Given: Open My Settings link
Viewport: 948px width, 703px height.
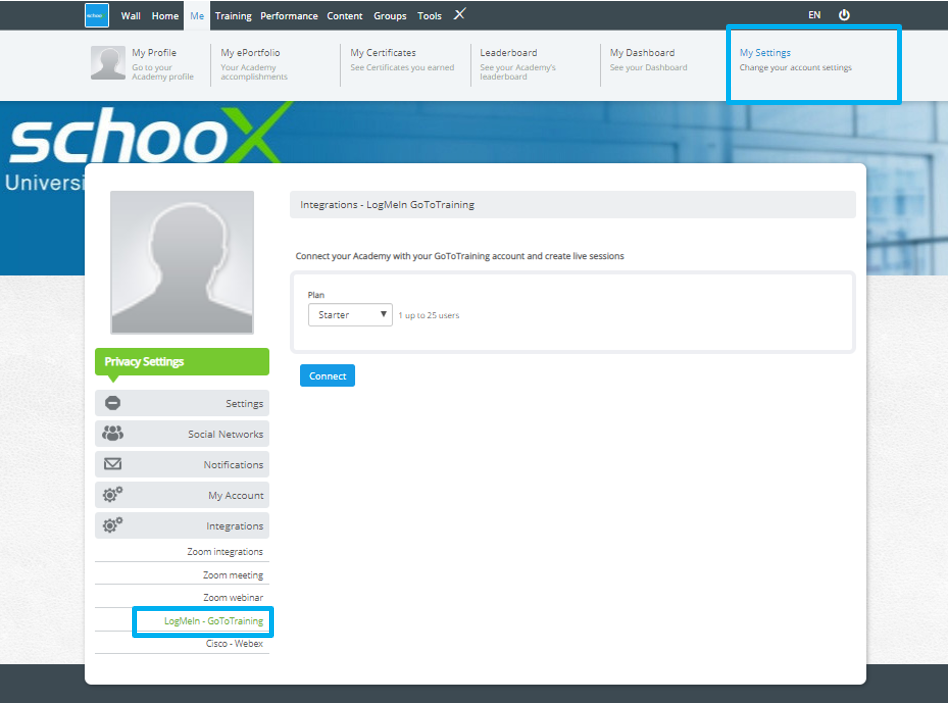Looking at the screenshot, I should (x=765, y=53).
